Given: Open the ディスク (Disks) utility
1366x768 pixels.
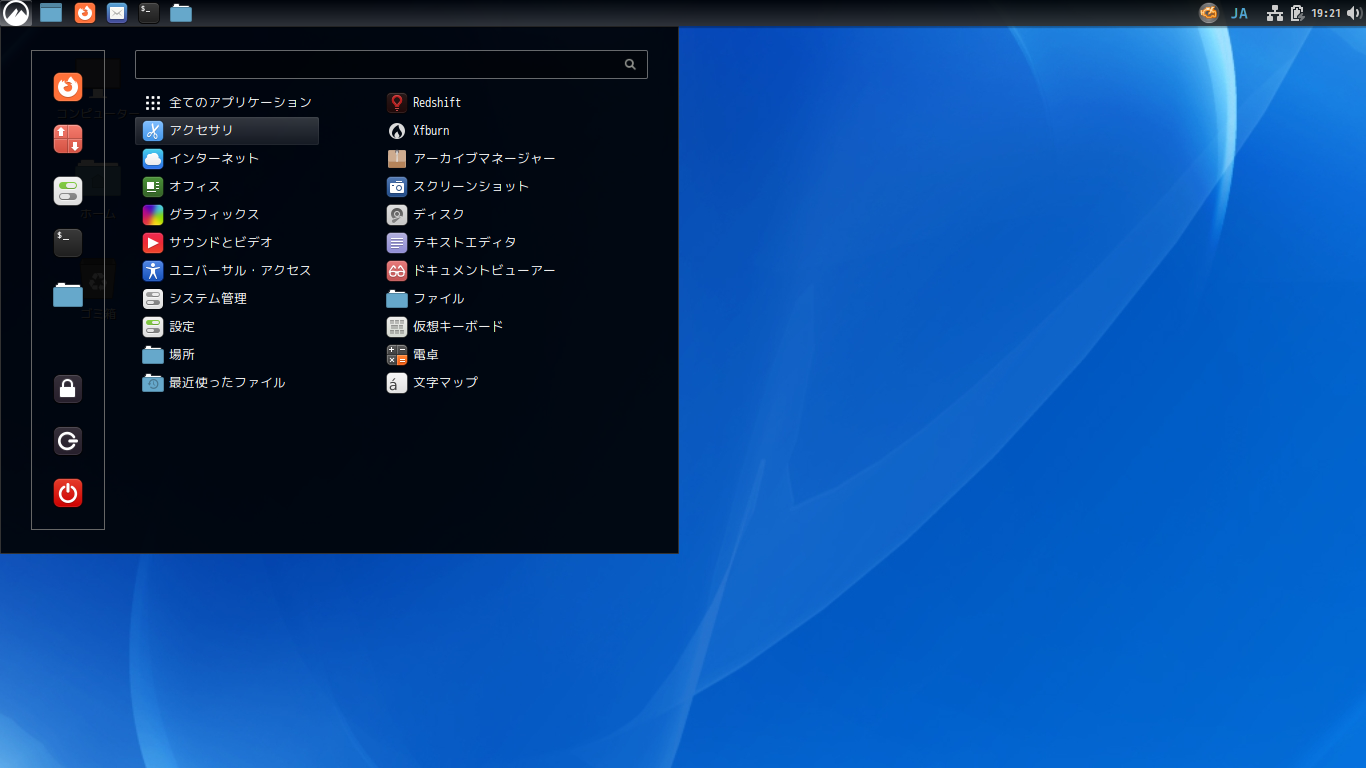Looking at the screenshot, I should 437,214.
